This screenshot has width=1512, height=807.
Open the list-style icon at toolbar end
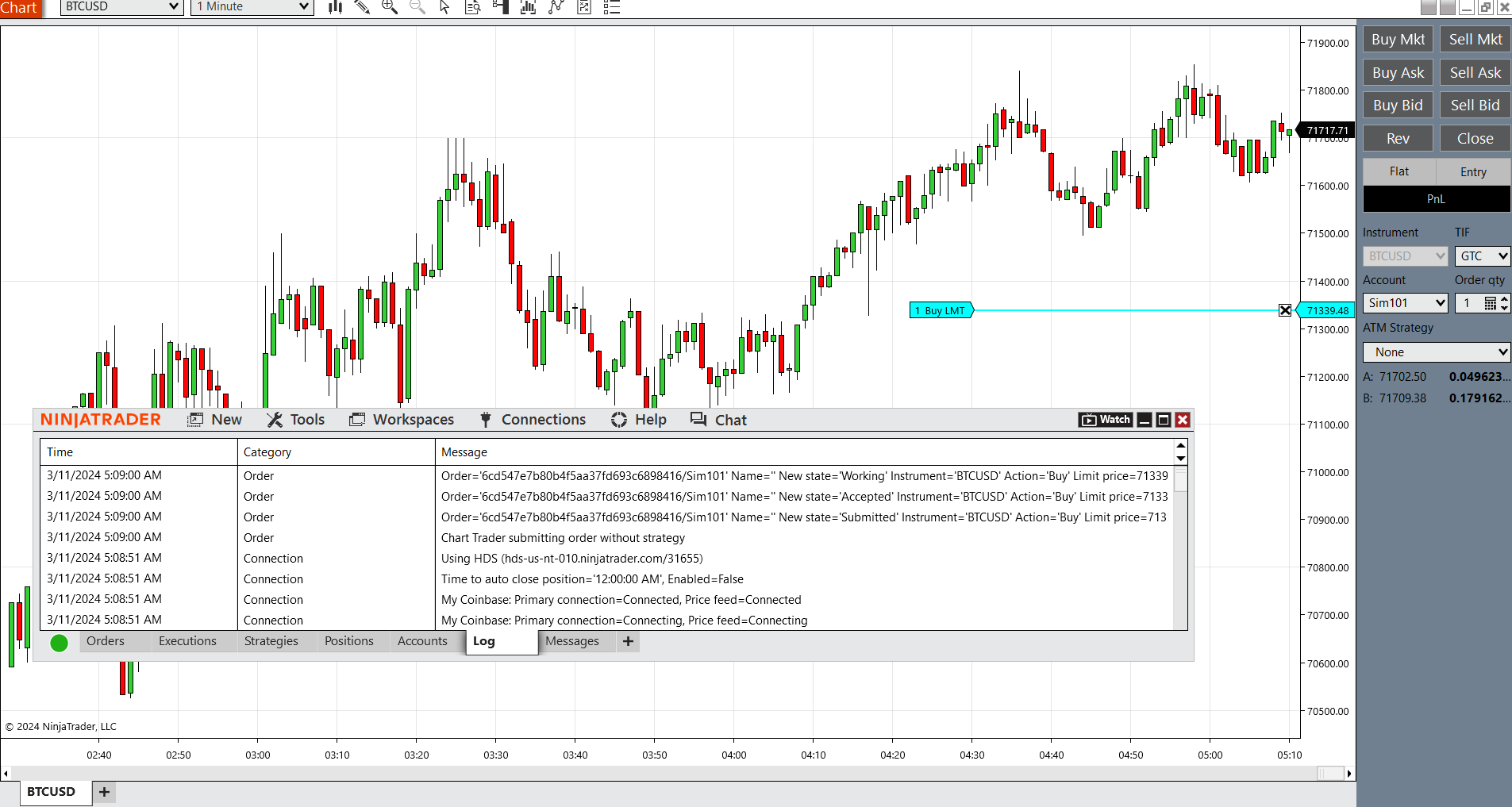point(612,7)
